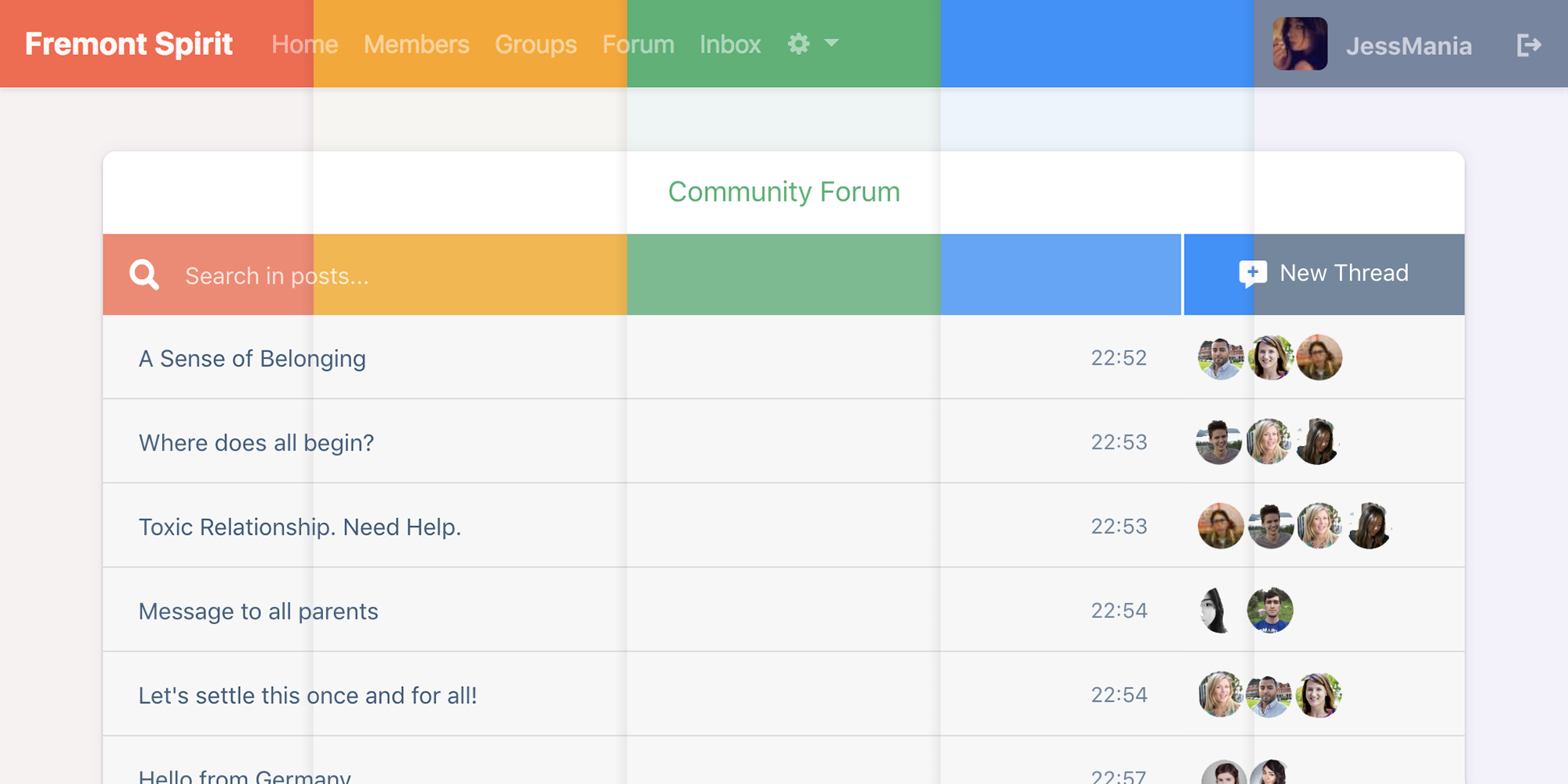Image resolution: width=1568 pixels, height=784 pixels.
Task: Navigate to Groups
Action: 535,45
